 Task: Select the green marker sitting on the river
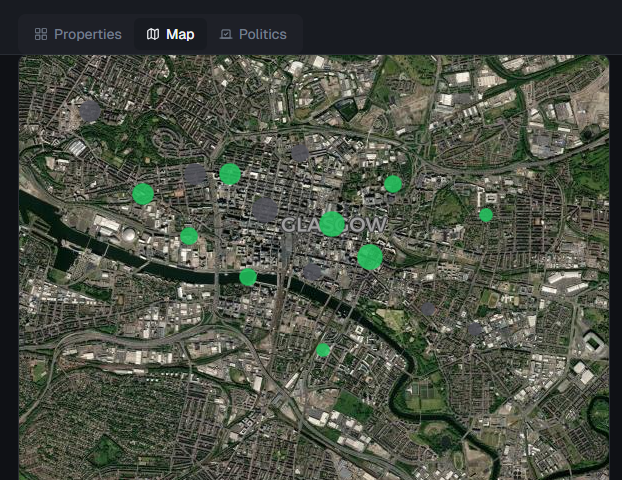tap(248, 277)
